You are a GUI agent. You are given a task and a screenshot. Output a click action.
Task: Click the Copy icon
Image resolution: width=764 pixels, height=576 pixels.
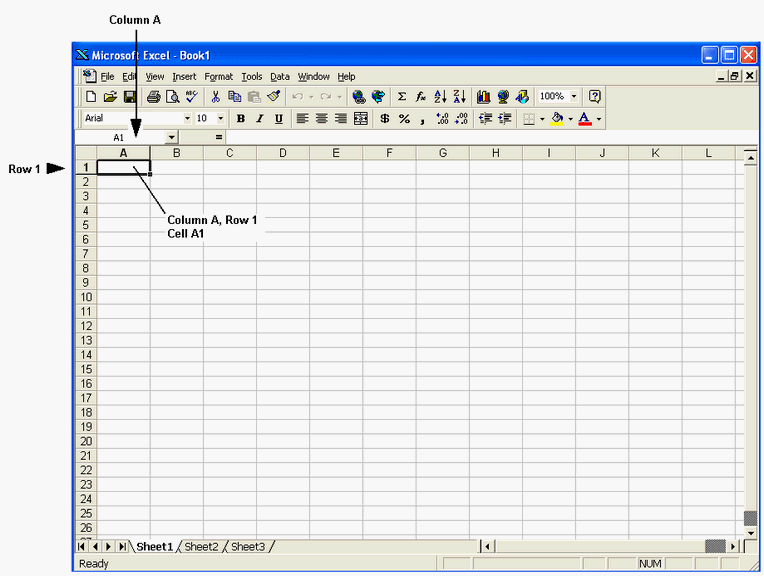click(235, 96)
